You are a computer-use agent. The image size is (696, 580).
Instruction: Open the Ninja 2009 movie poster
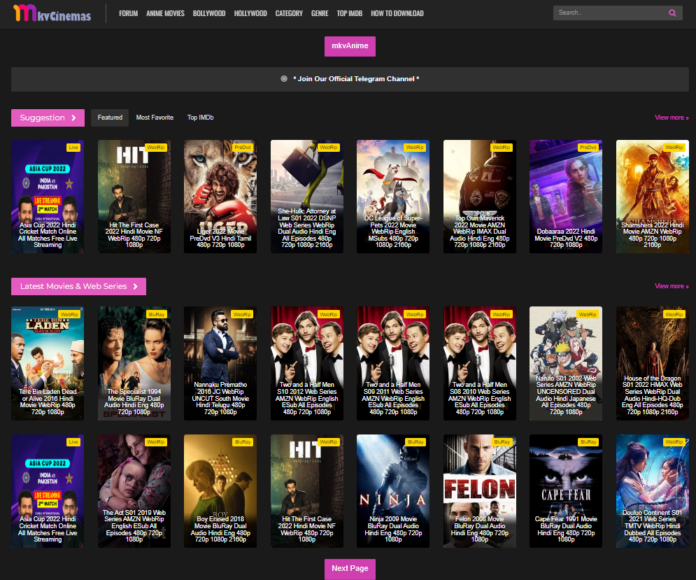393,491
